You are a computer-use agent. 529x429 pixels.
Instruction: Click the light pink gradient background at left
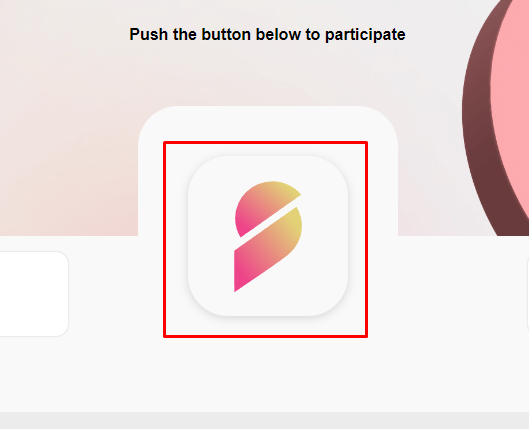[x=67, y=135]
